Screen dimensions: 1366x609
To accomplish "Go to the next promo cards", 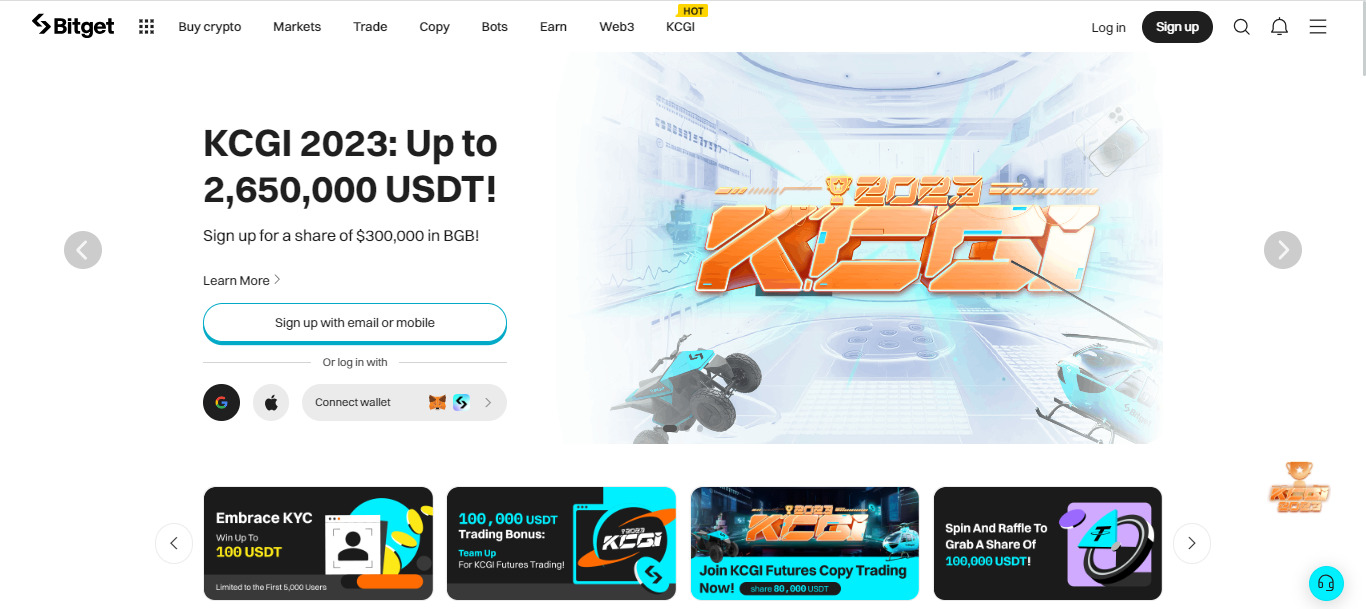I will pyautogui.click(x=1191, y=543).
